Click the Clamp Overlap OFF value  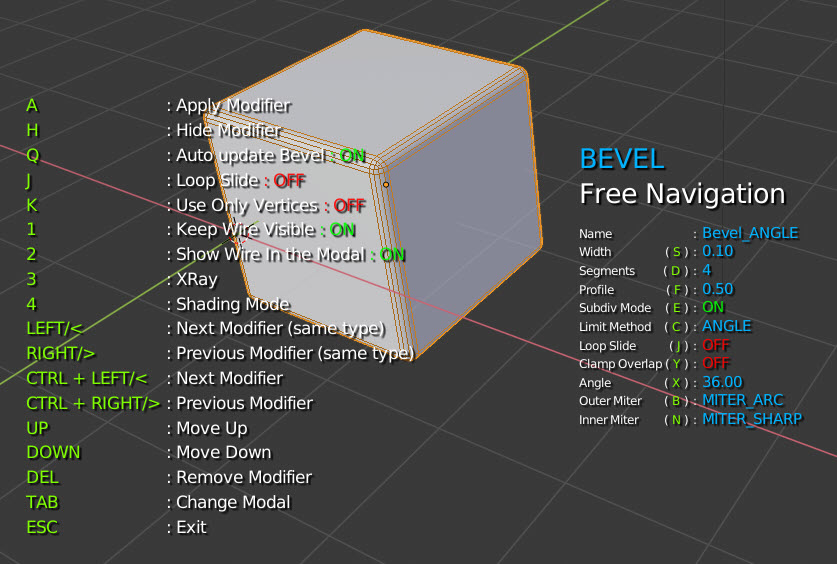click(x=716, y=363)
